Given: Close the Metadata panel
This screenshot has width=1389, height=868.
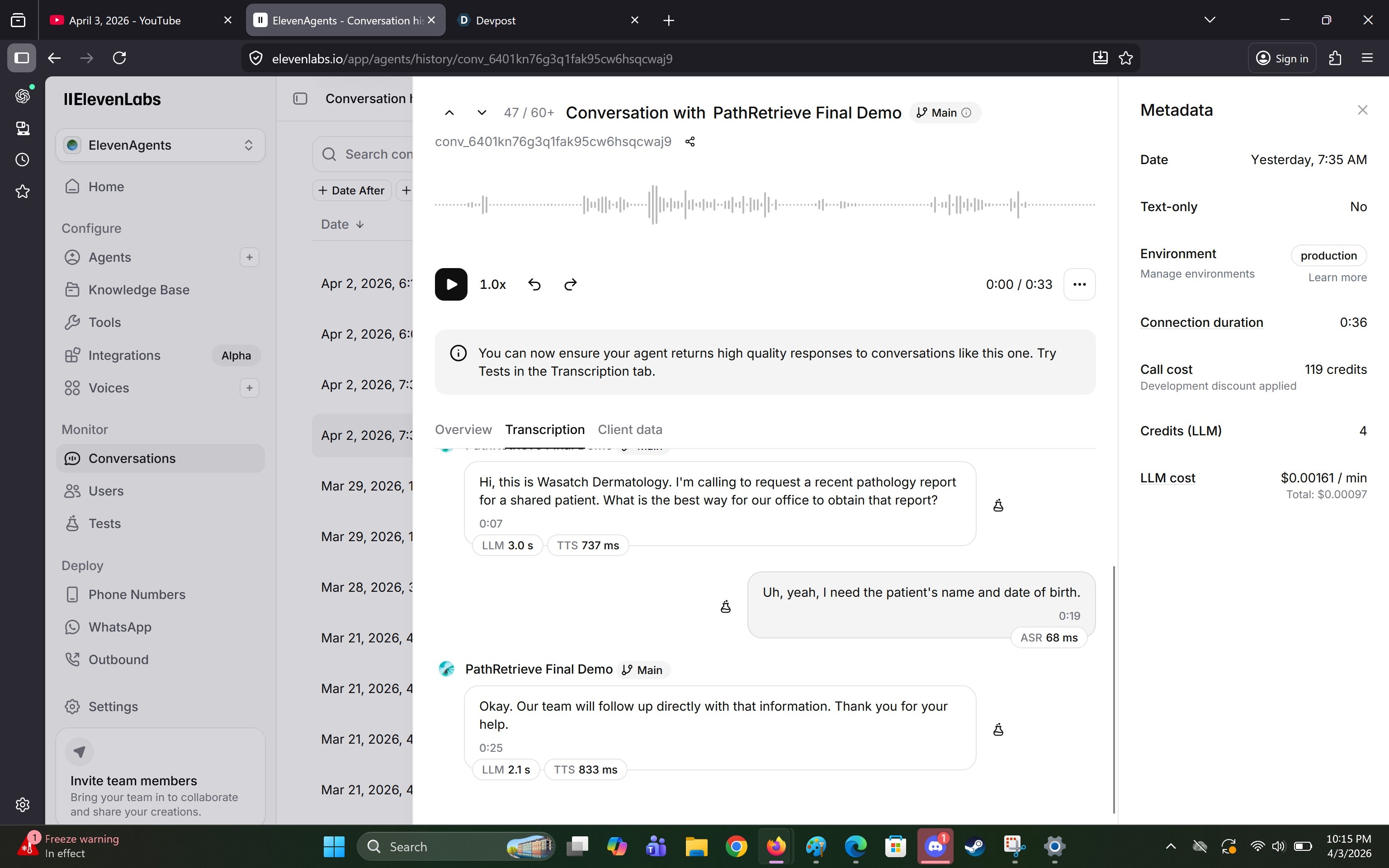Looking at the screenshot, I should [1362, 110].
